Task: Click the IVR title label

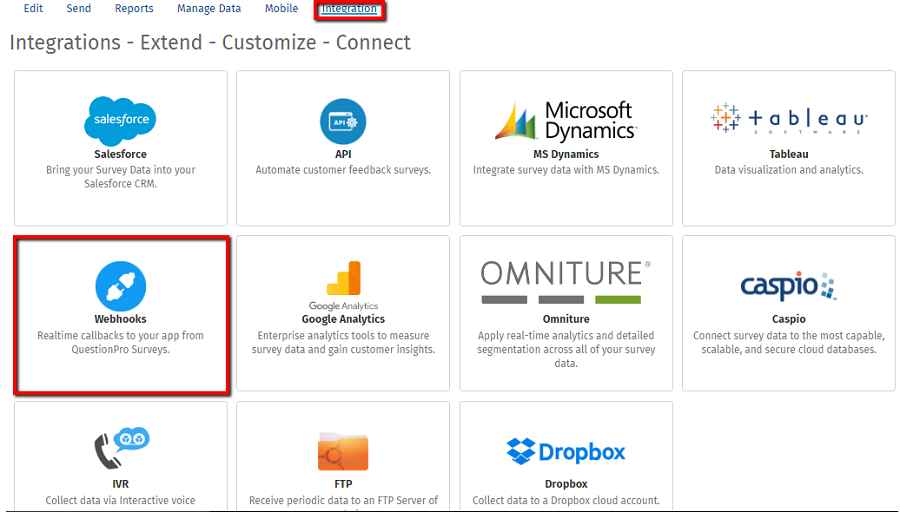Action: coord(121,484)
